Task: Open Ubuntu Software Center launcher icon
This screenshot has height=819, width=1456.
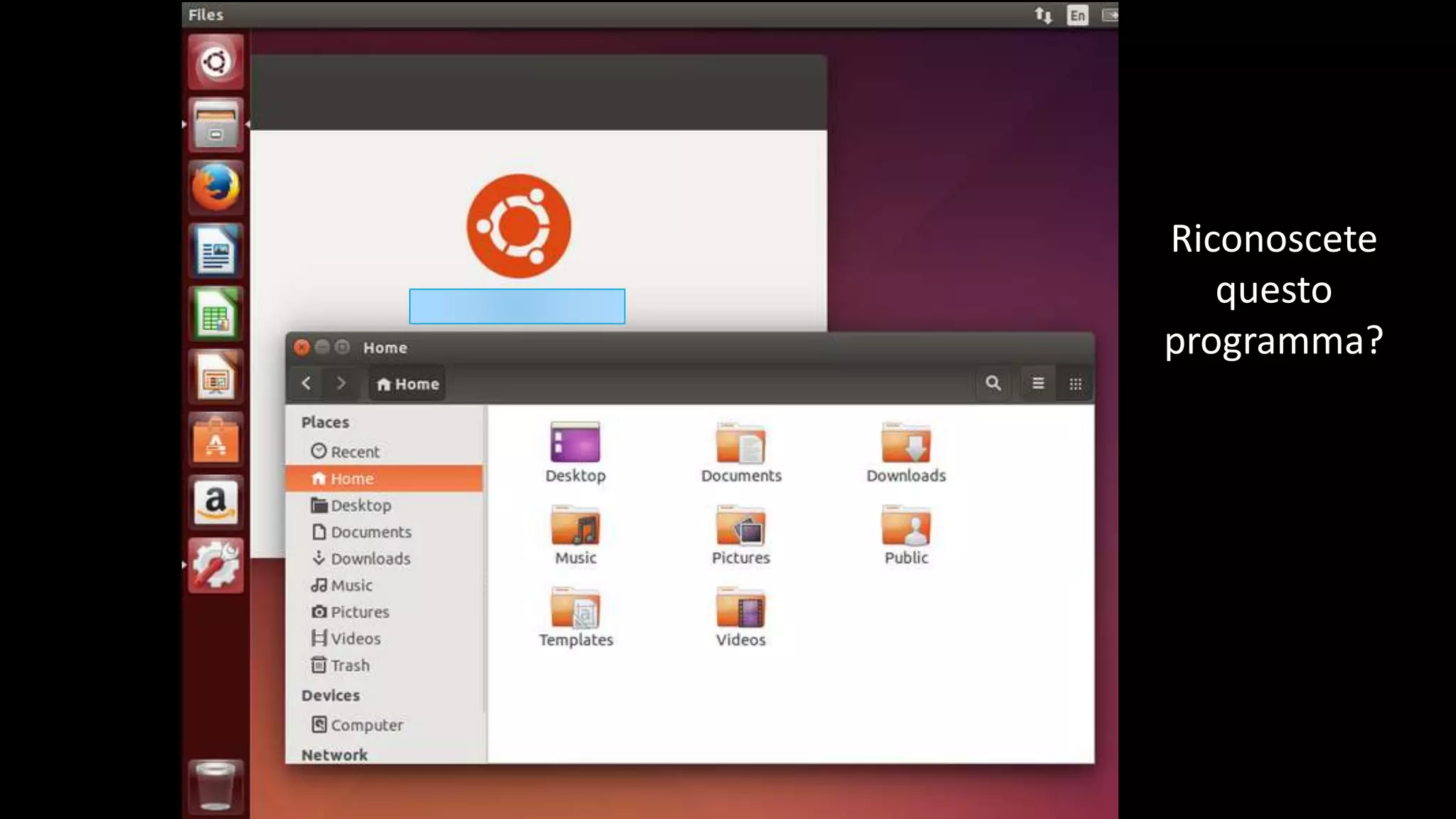Action: (215, 440)
